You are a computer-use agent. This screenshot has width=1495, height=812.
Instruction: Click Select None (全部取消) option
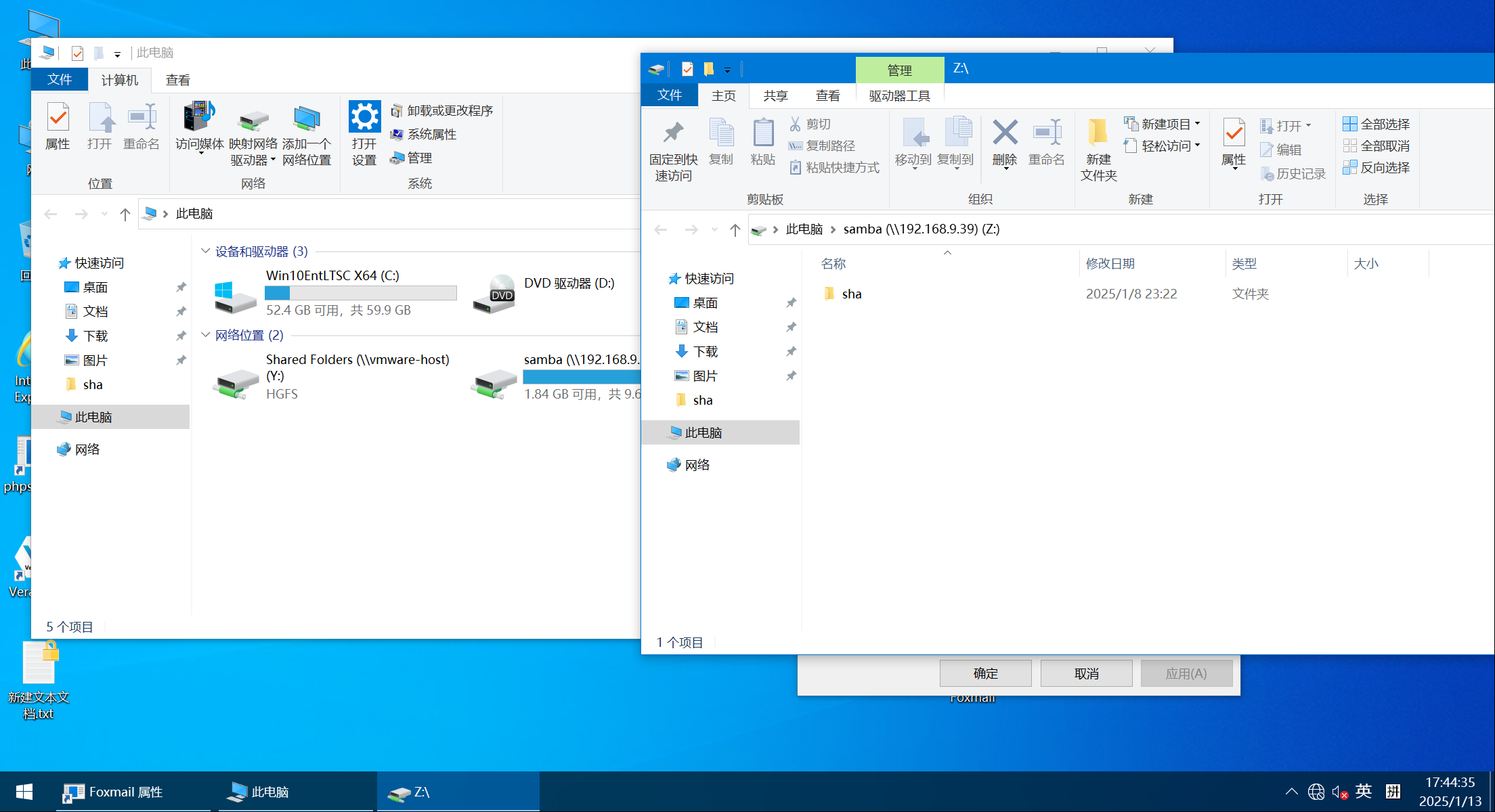[x=1377, y=146]
